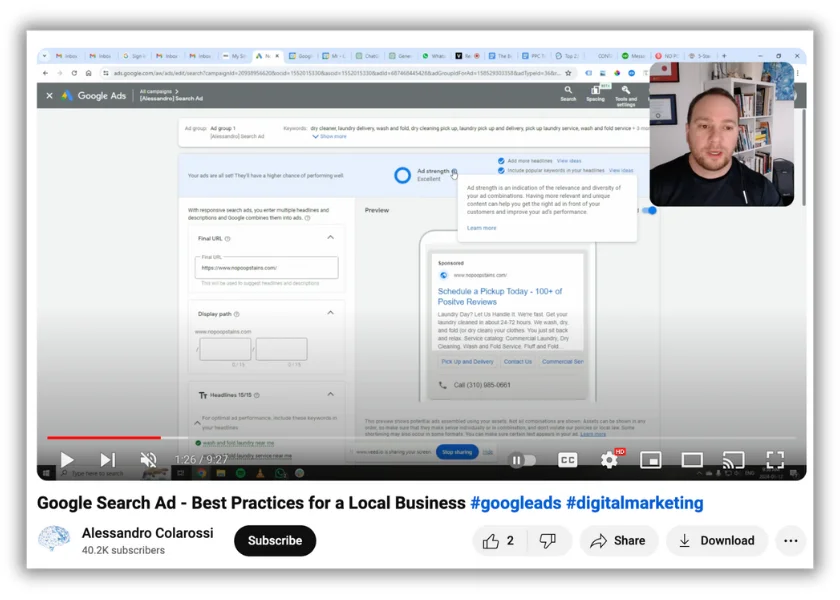840x600 pixels.
Task: Click the Contact Us sitelink
Action: [x=518, y=362]
